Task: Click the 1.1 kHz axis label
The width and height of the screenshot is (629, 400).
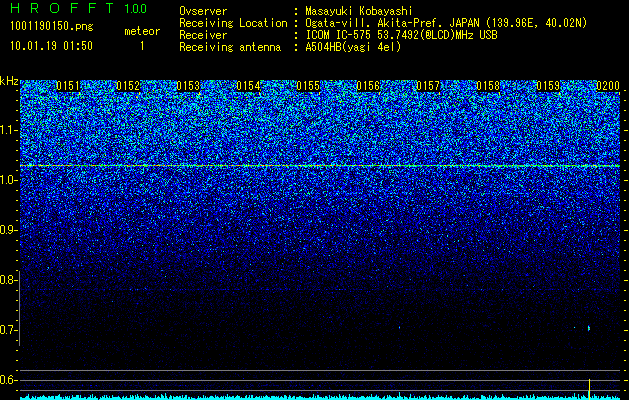Action: [8, 130]
